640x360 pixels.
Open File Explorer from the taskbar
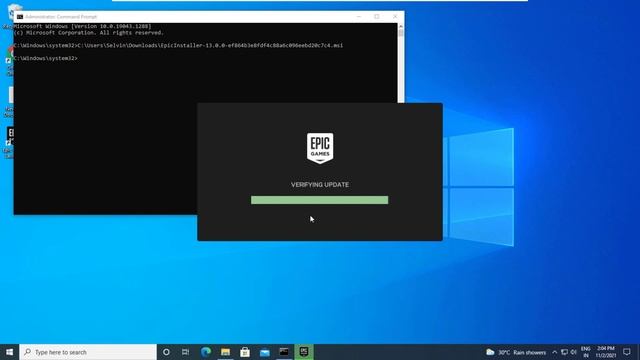point(225,352)
